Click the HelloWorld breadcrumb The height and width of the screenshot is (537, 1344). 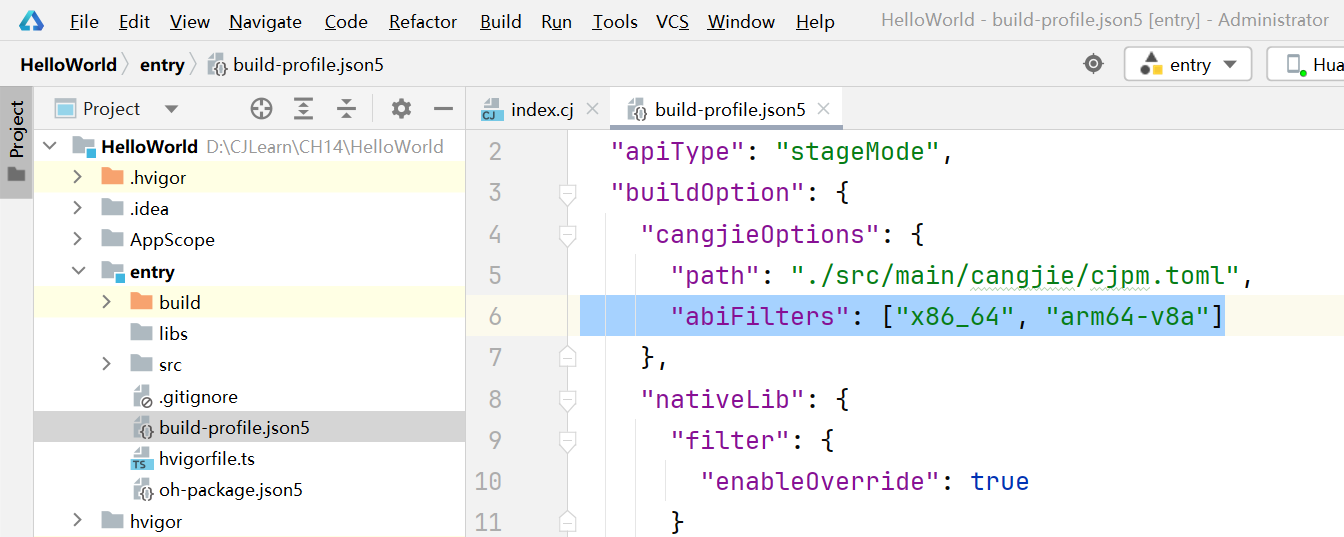[x=68, y=65]
